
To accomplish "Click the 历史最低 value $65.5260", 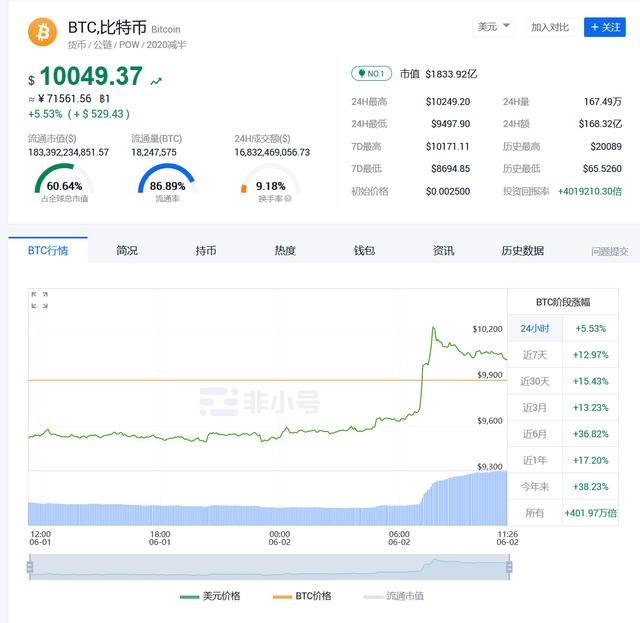I will click(602, 169).
